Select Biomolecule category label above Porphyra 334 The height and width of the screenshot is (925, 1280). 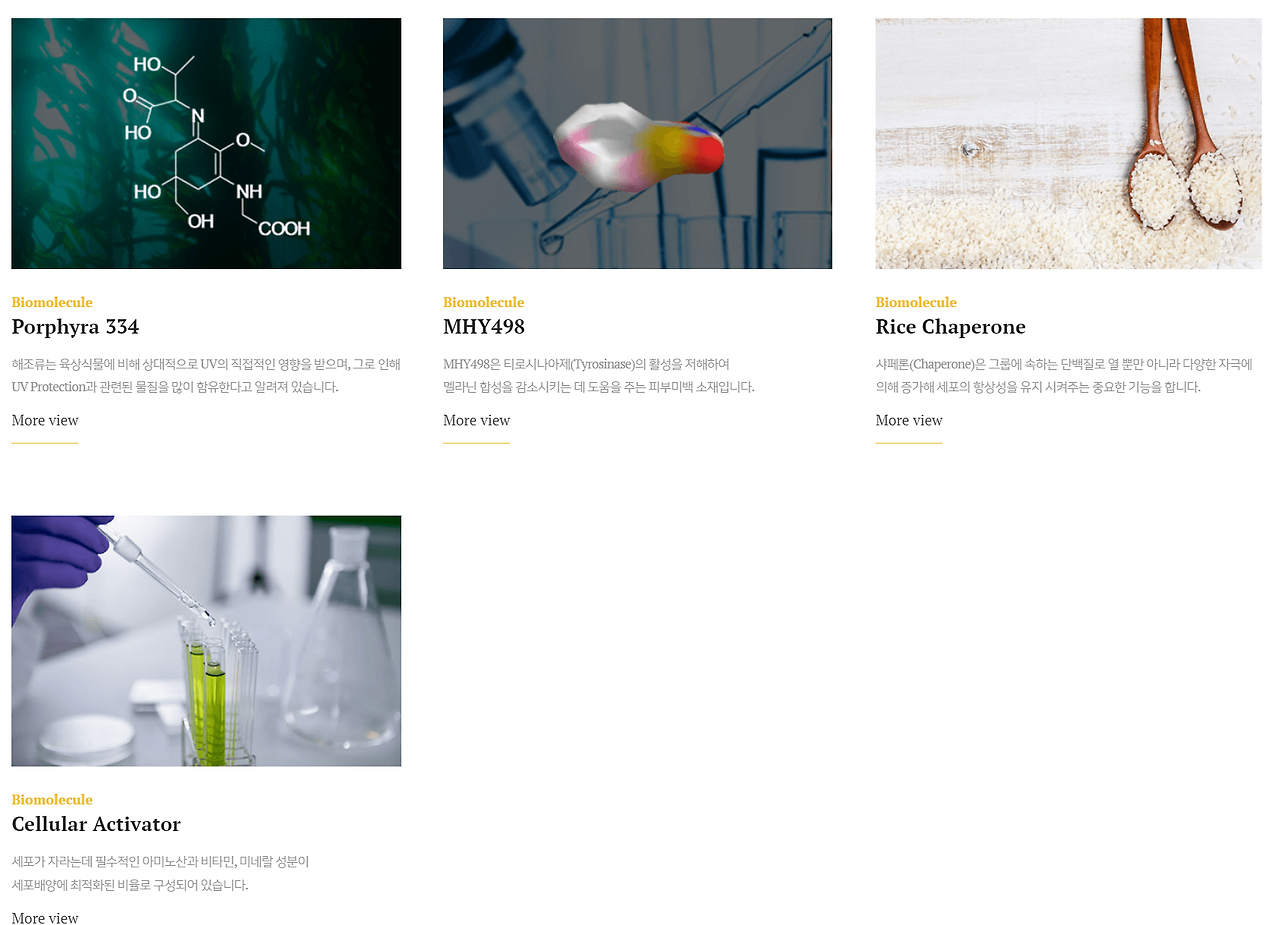point(52,302)
